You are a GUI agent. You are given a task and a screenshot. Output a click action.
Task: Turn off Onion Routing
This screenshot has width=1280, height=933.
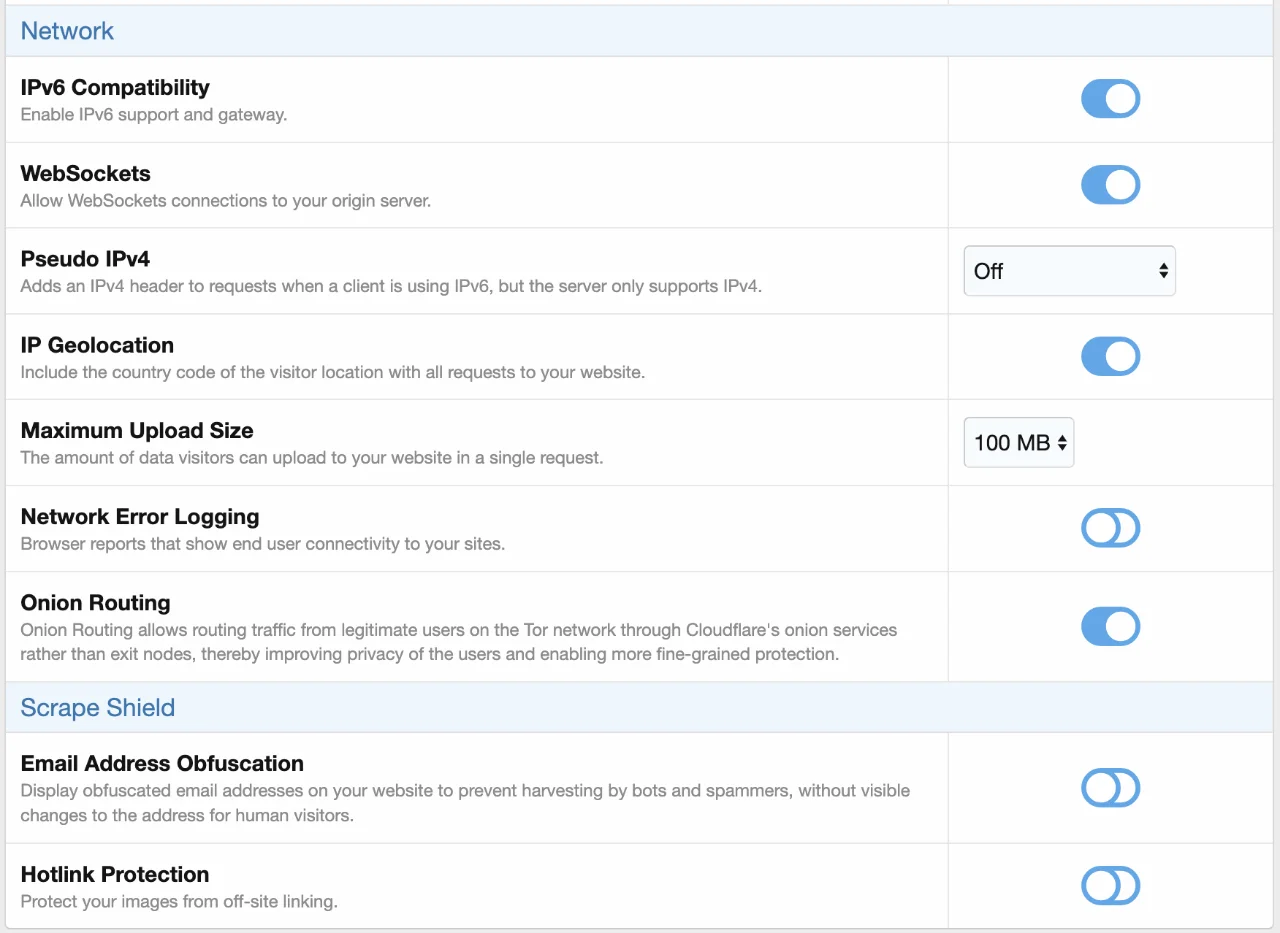(1110, 626)
